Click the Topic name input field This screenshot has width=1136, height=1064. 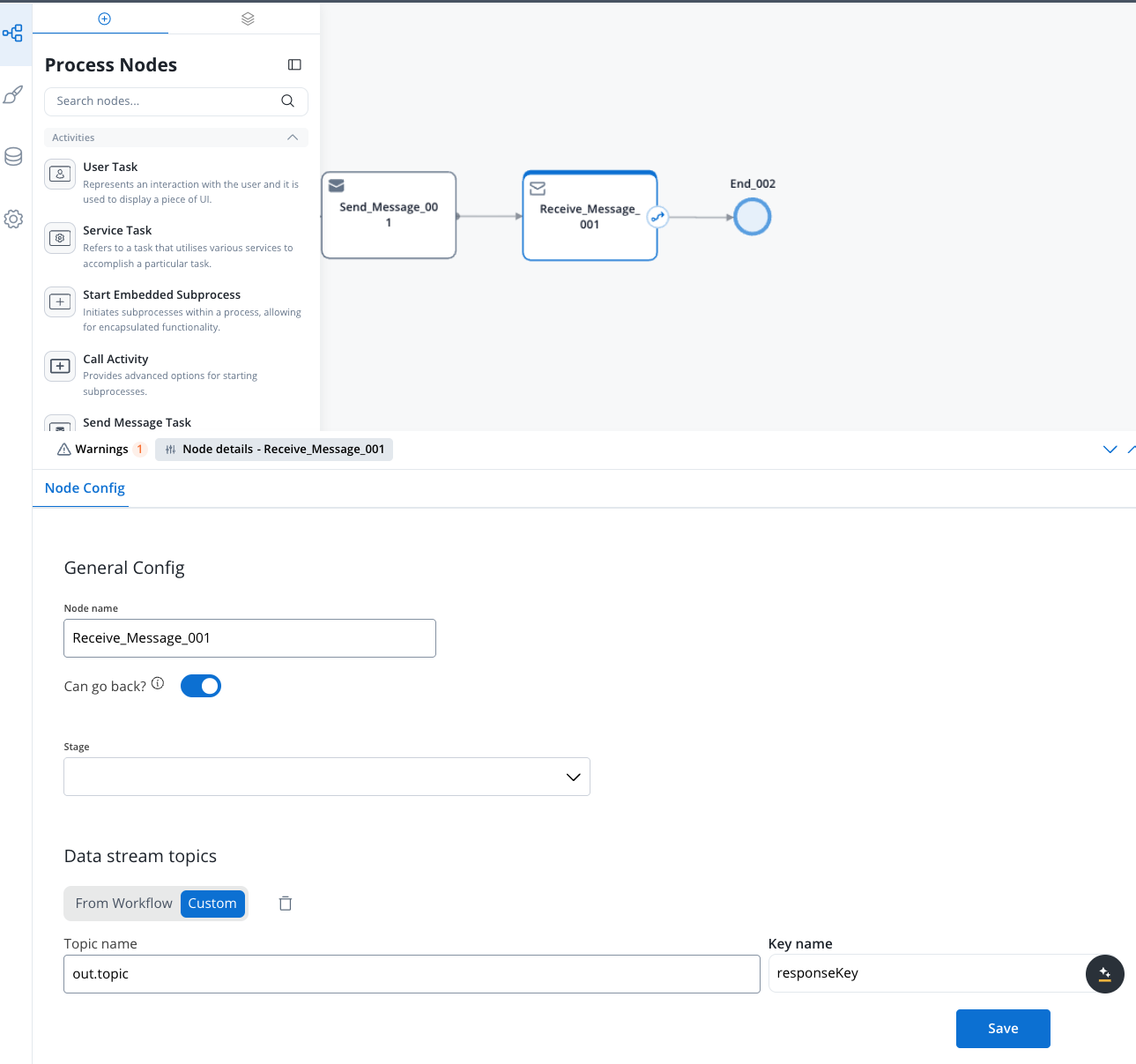click(412, 974)
